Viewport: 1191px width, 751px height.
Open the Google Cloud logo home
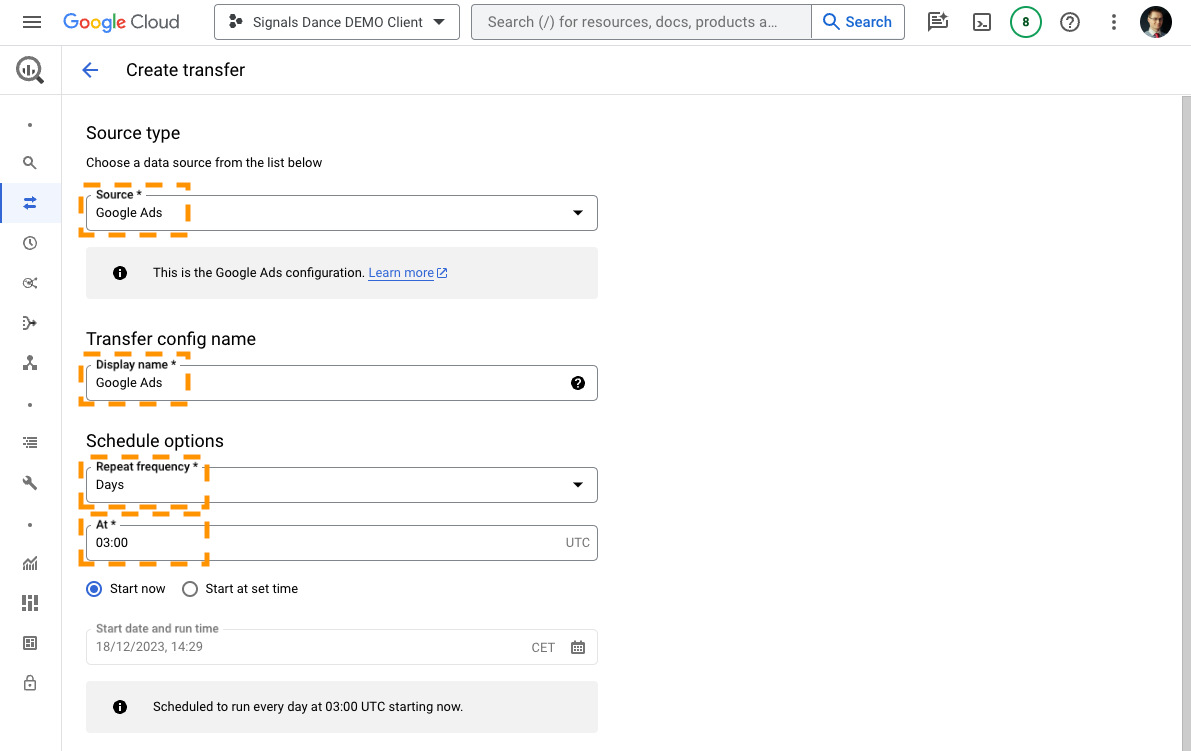coord(121,22)
